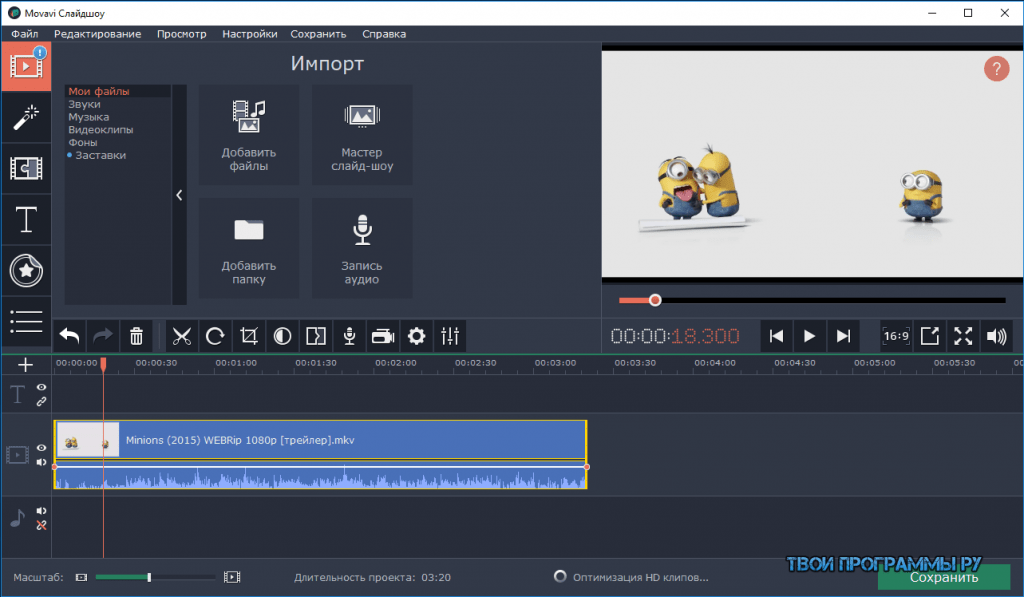Click Добавить папку button
The width and height of the screenshot is (1024, 597).
249,248
